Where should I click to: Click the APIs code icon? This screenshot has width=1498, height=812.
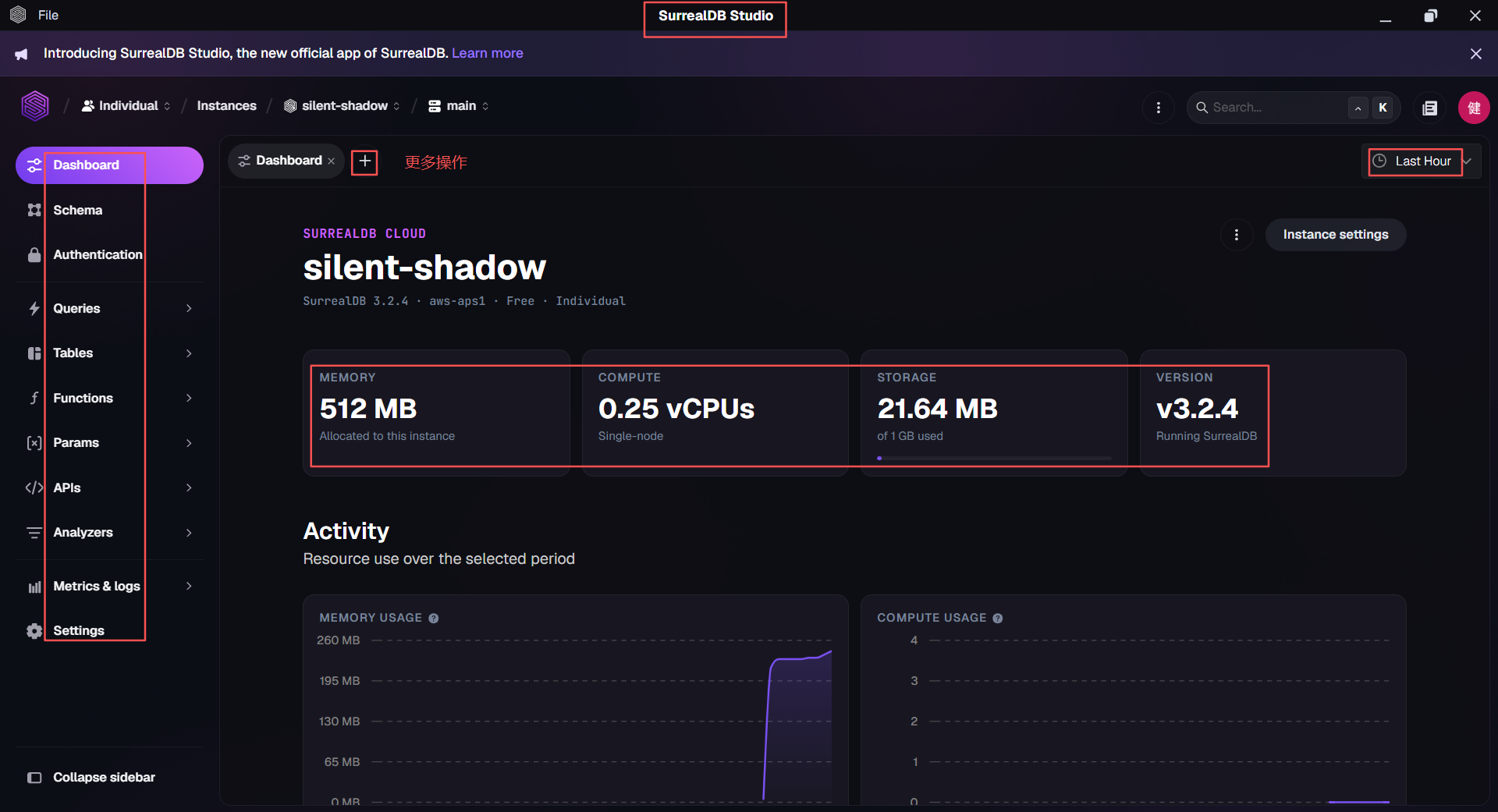34,488
